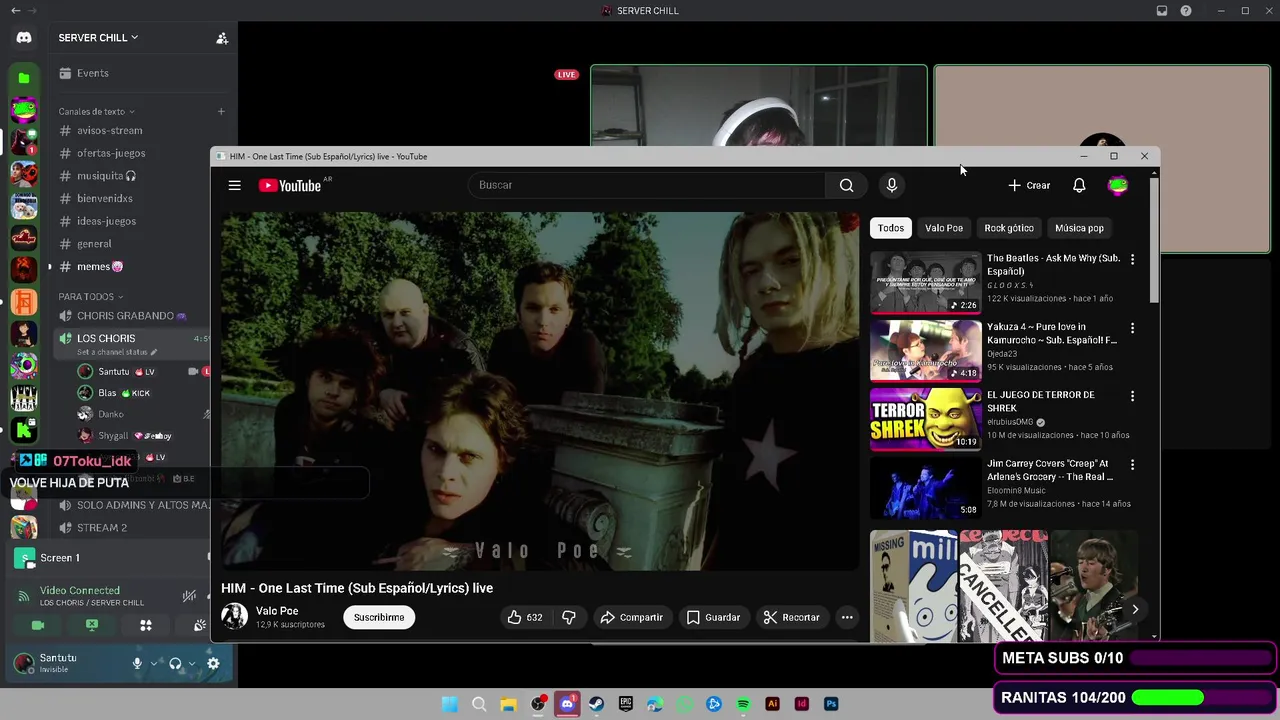Click the invite people icon beside SERVER CHILL
The width and height of the screenshot is (1280, 720).
[x=222, y=38]
